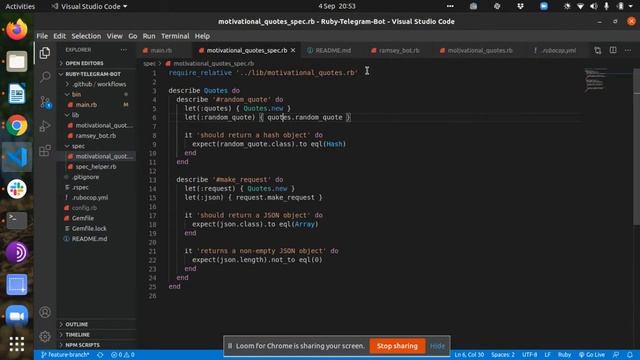Expand the NPM Scripts section
The image size is (640, 360).
pyautogui.click(x=82, y=345)
